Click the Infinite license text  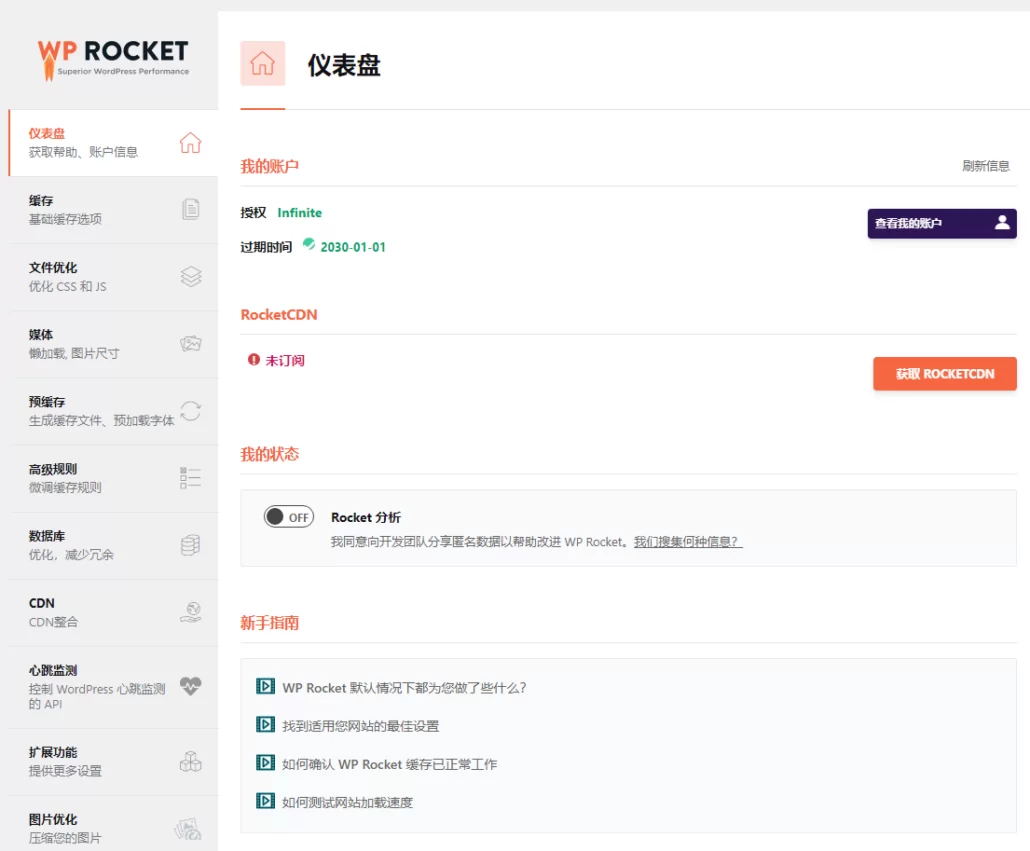[x=300, y=212]
